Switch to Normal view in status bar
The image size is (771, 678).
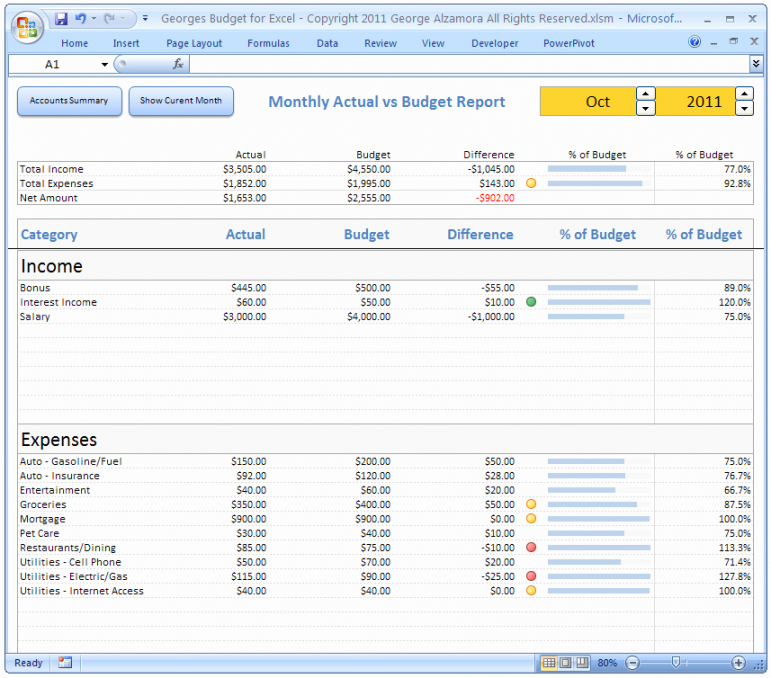click(x=549, y=663)
